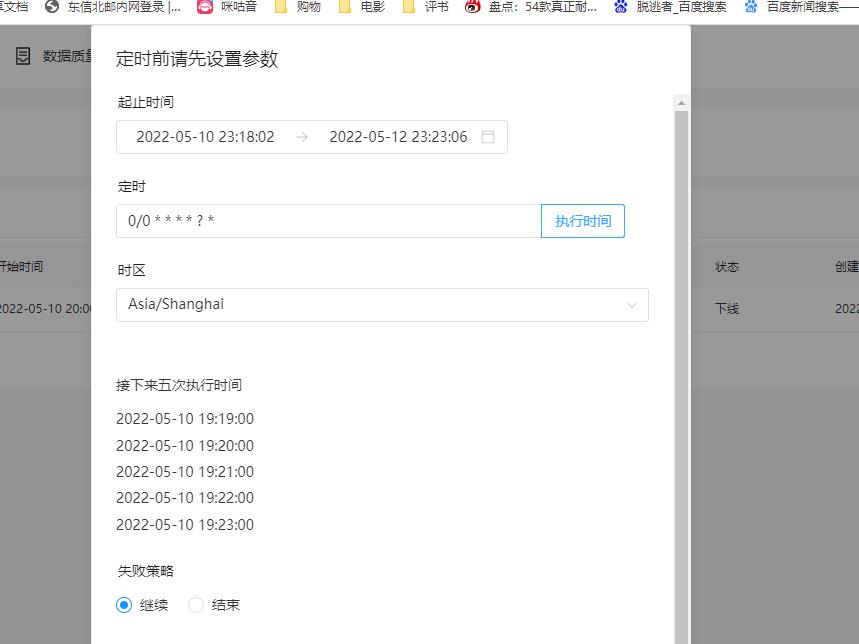This screenshot has width=859, height=644.
Task: Click the 起止时间 label
Action: click(x=146, y=102)
